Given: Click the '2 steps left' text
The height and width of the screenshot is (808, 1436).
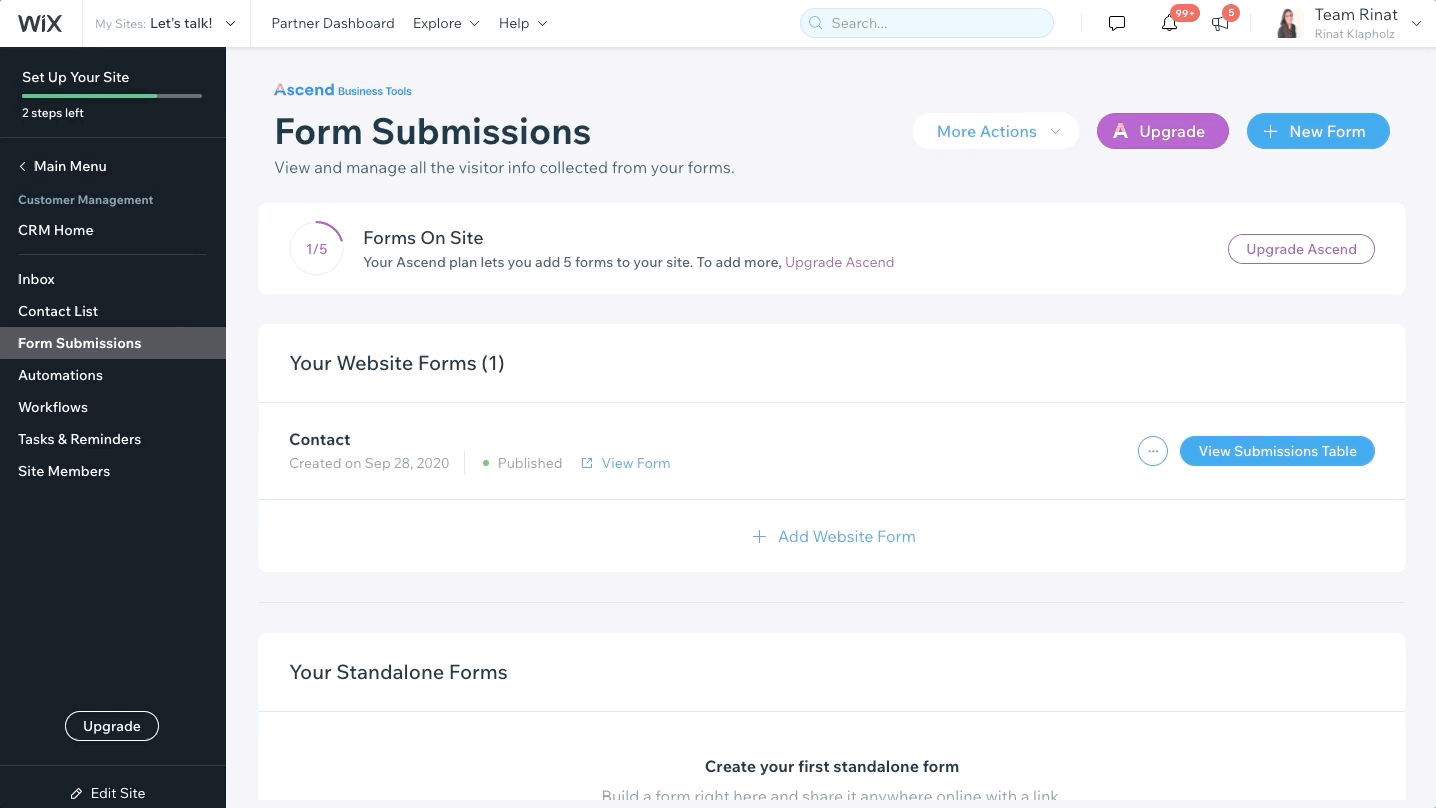Looking at the screenshot, I should pos(53,113).
